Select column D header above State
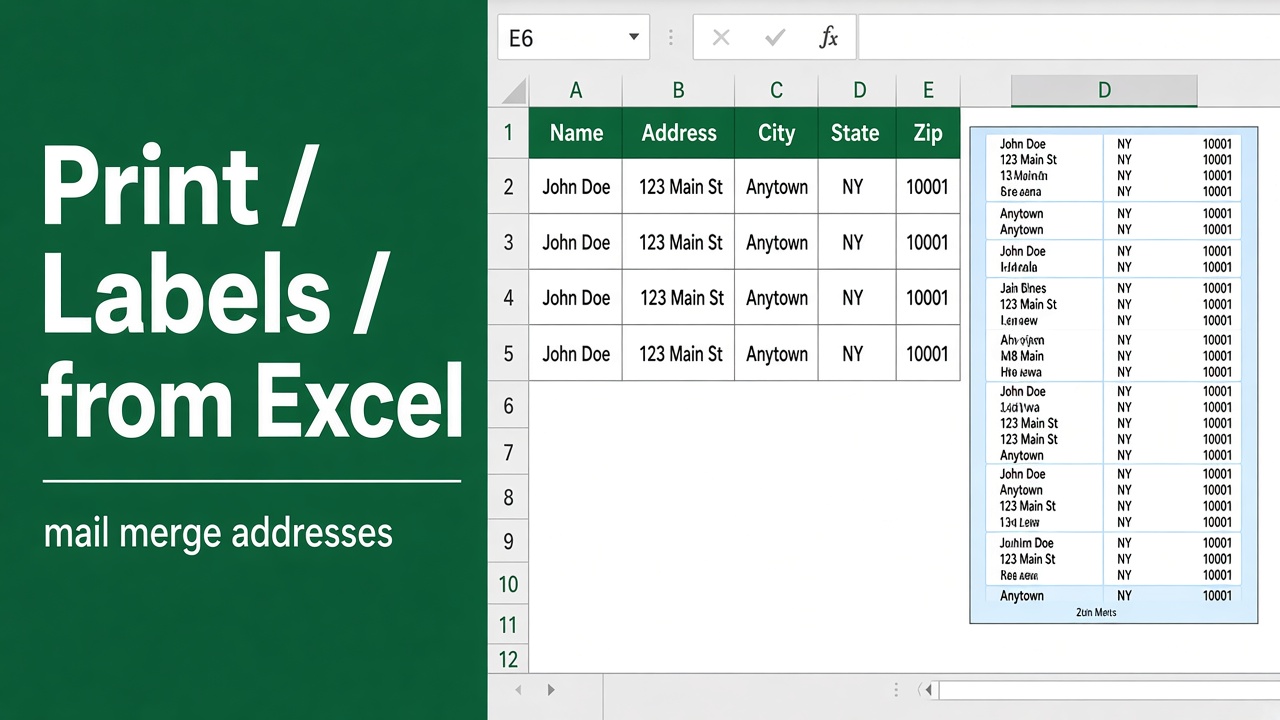 (857, 91)
